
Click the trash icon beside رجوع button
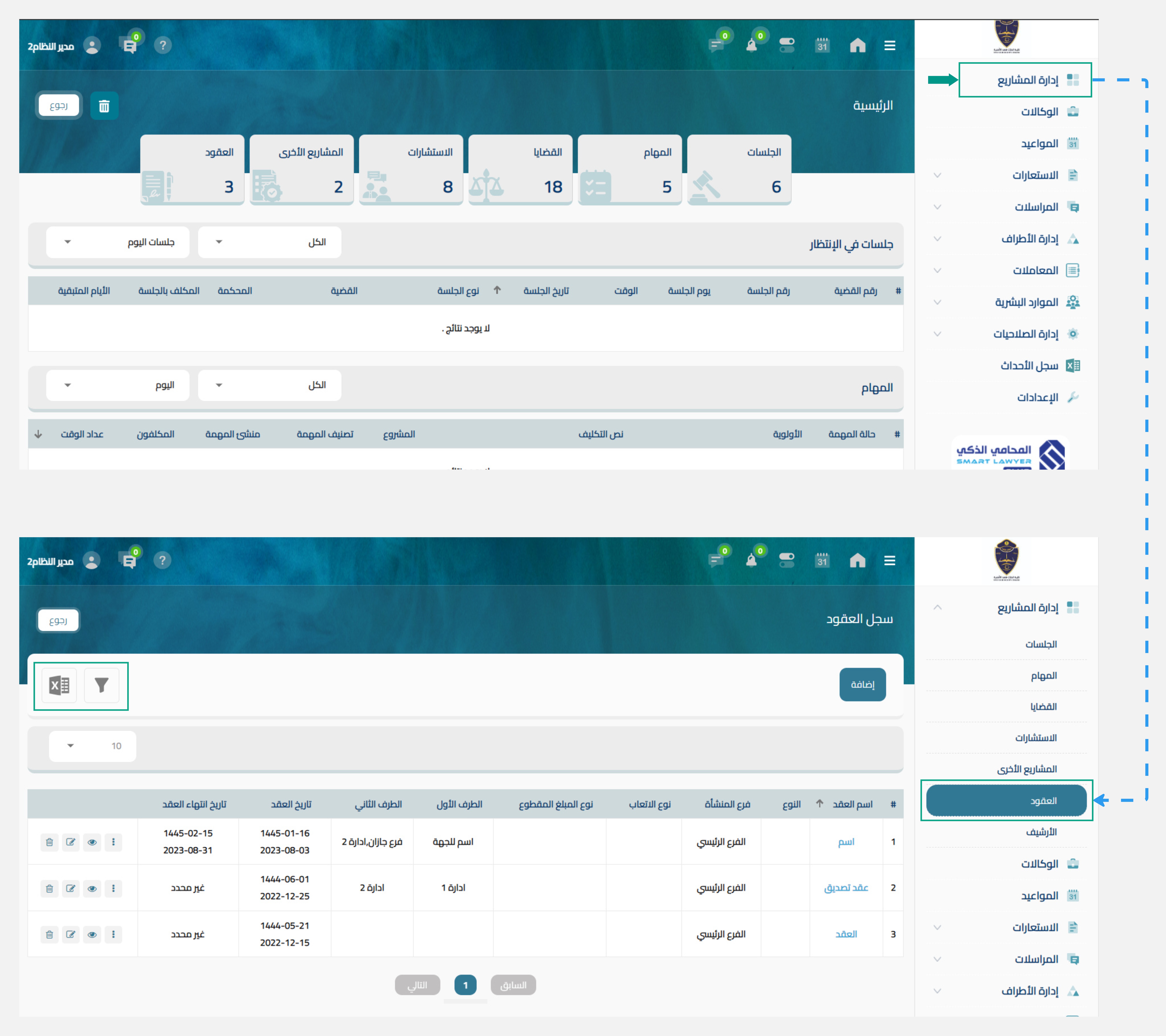coord(104,106)
